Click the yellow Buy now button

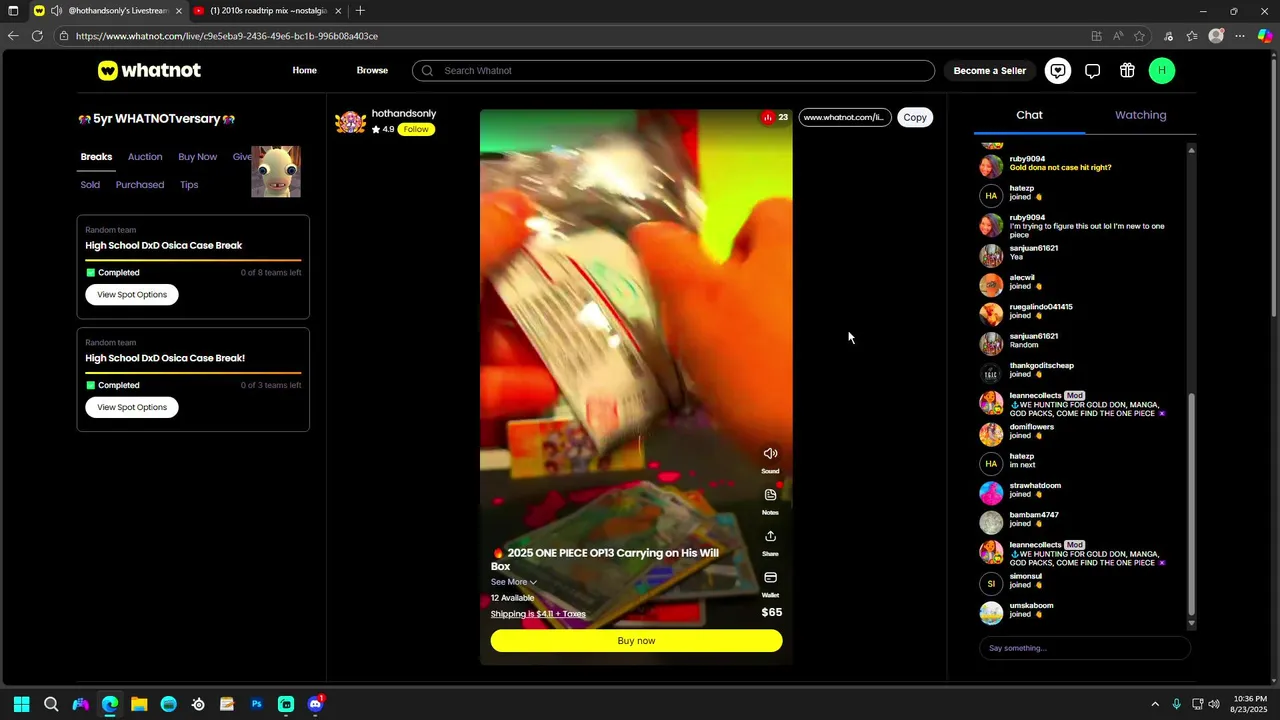(x=636, y=641)
